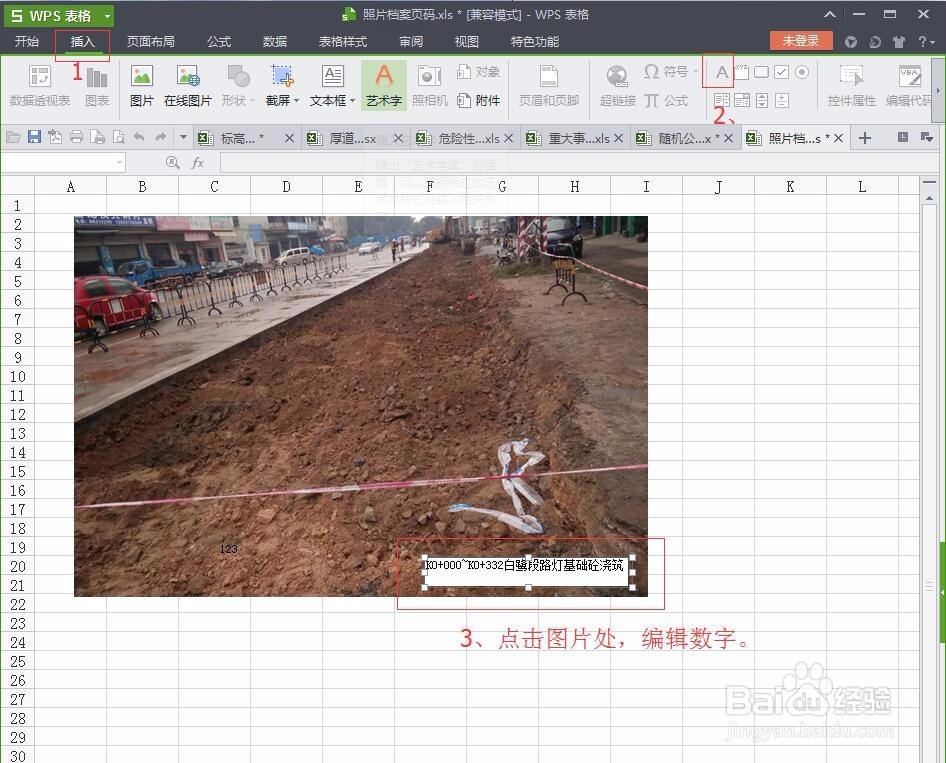Open 控件属性 control properties
This screenshot has width=946, height=763.
[x=851, y=86]
